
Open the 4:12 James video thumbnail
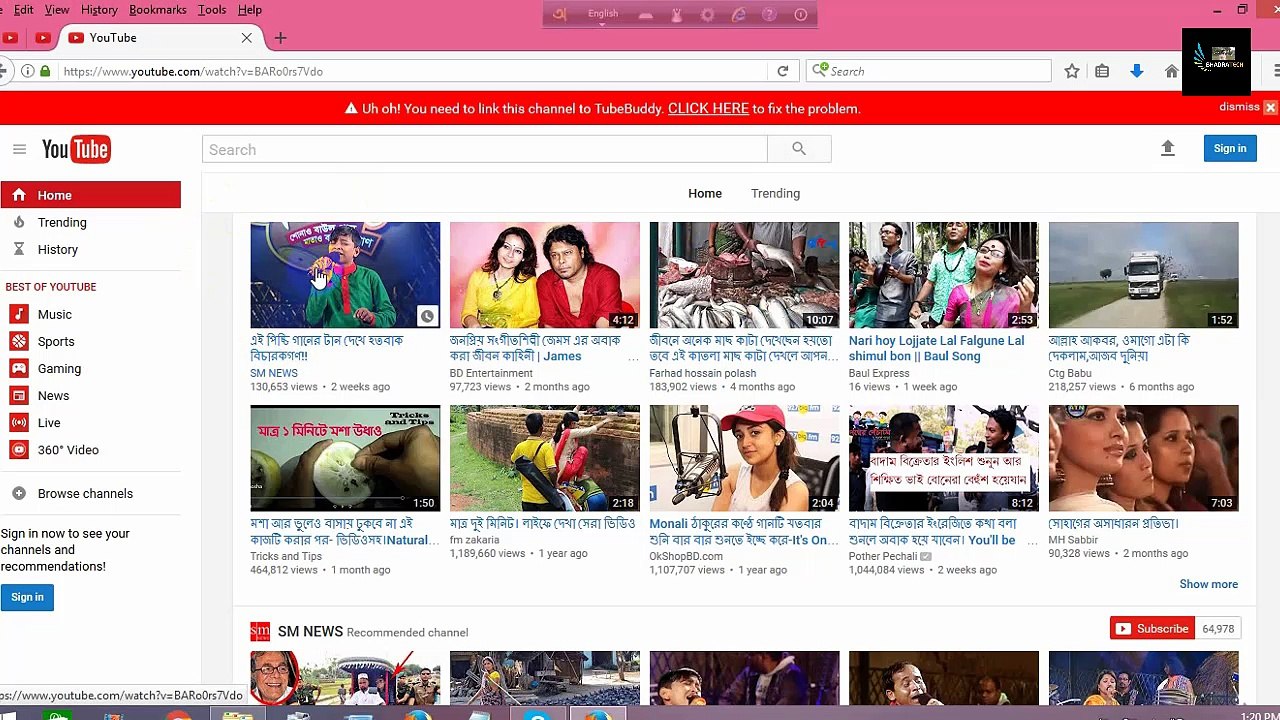point(544,275)
